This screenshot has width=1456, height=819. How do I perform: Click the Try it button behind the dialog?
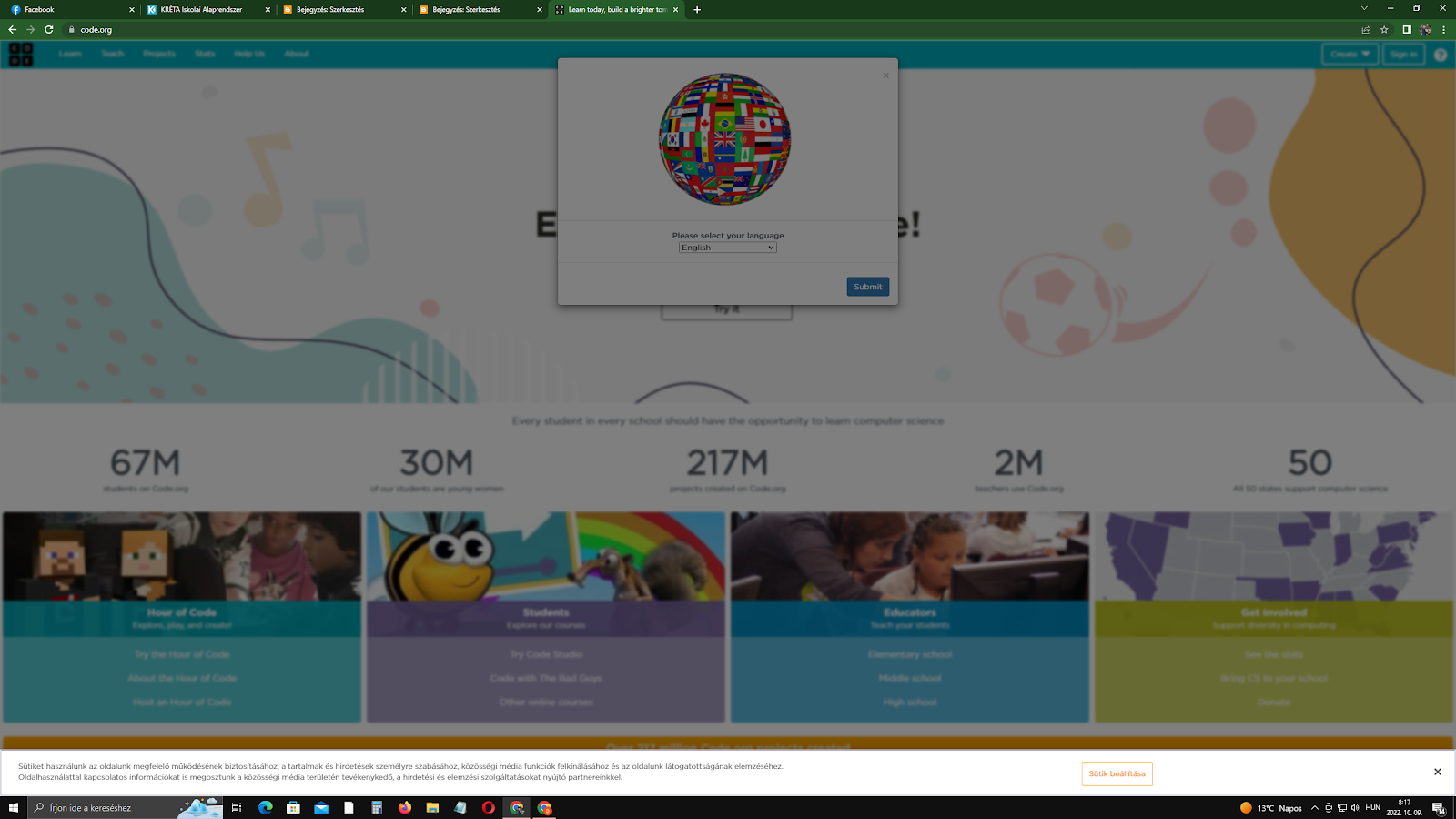(x=726, y=310)
